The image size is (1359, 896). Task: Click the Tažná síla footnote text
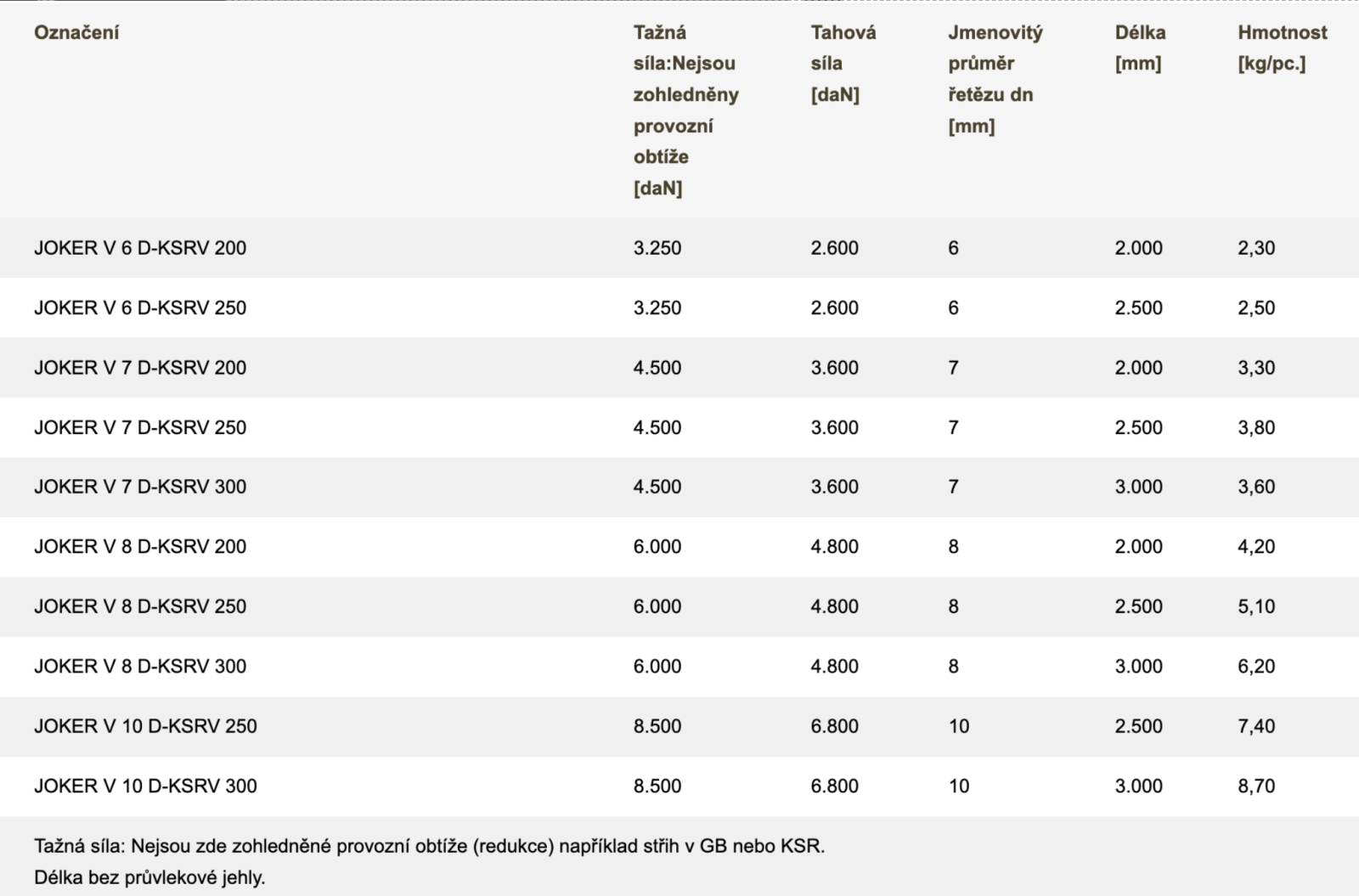point(429,846)
